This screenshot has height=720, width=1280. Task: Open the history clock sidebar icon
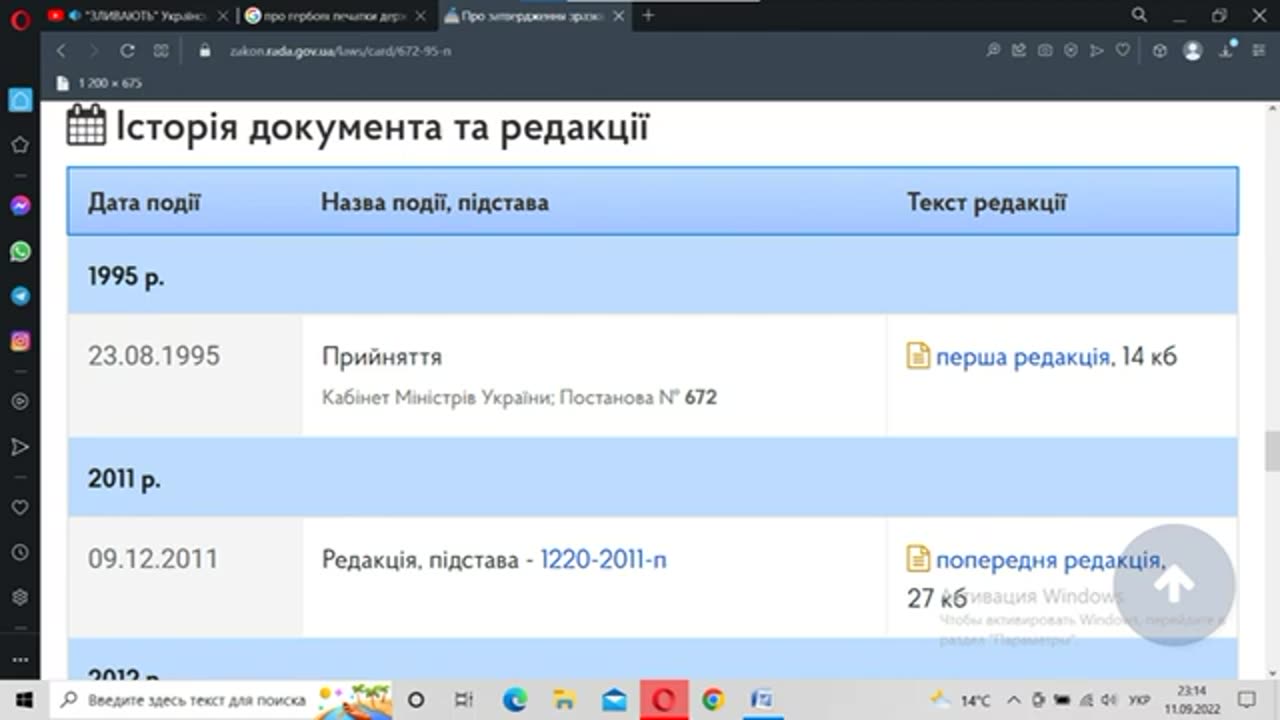(20, 552)
